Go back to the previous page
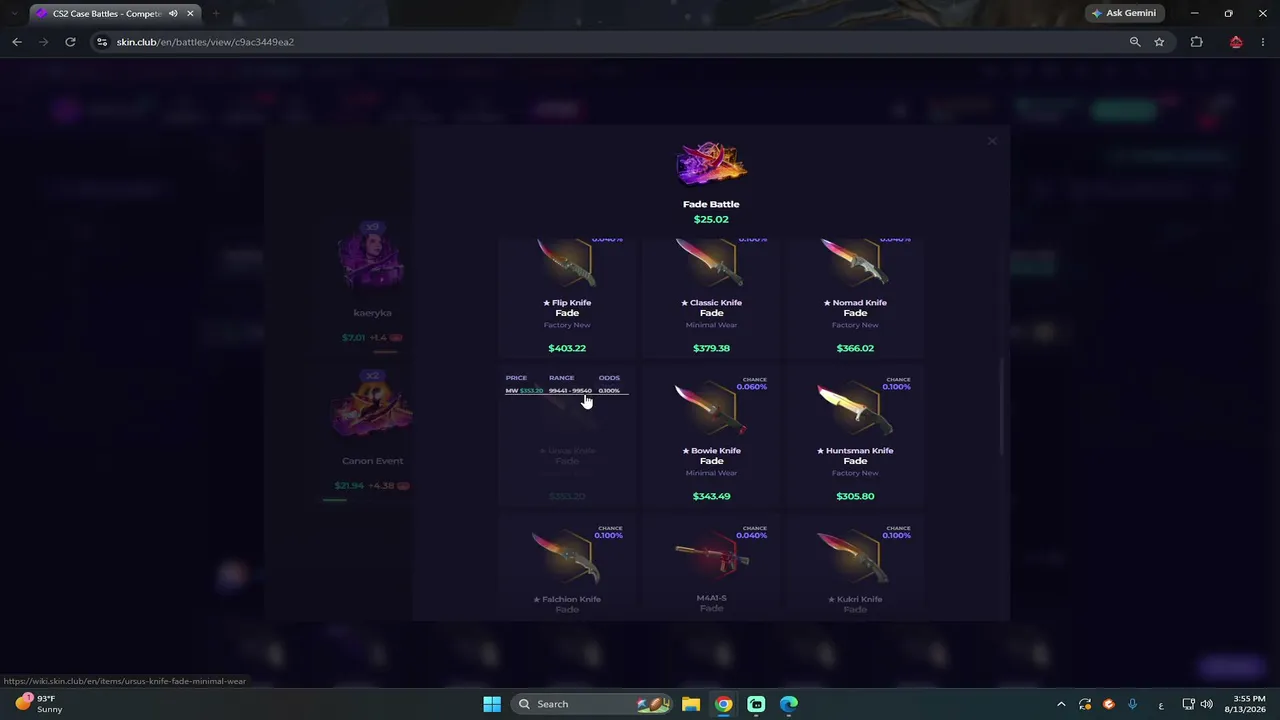This screenshot has height=720, width=1280. pyautogui.click(x=17, y=42)
